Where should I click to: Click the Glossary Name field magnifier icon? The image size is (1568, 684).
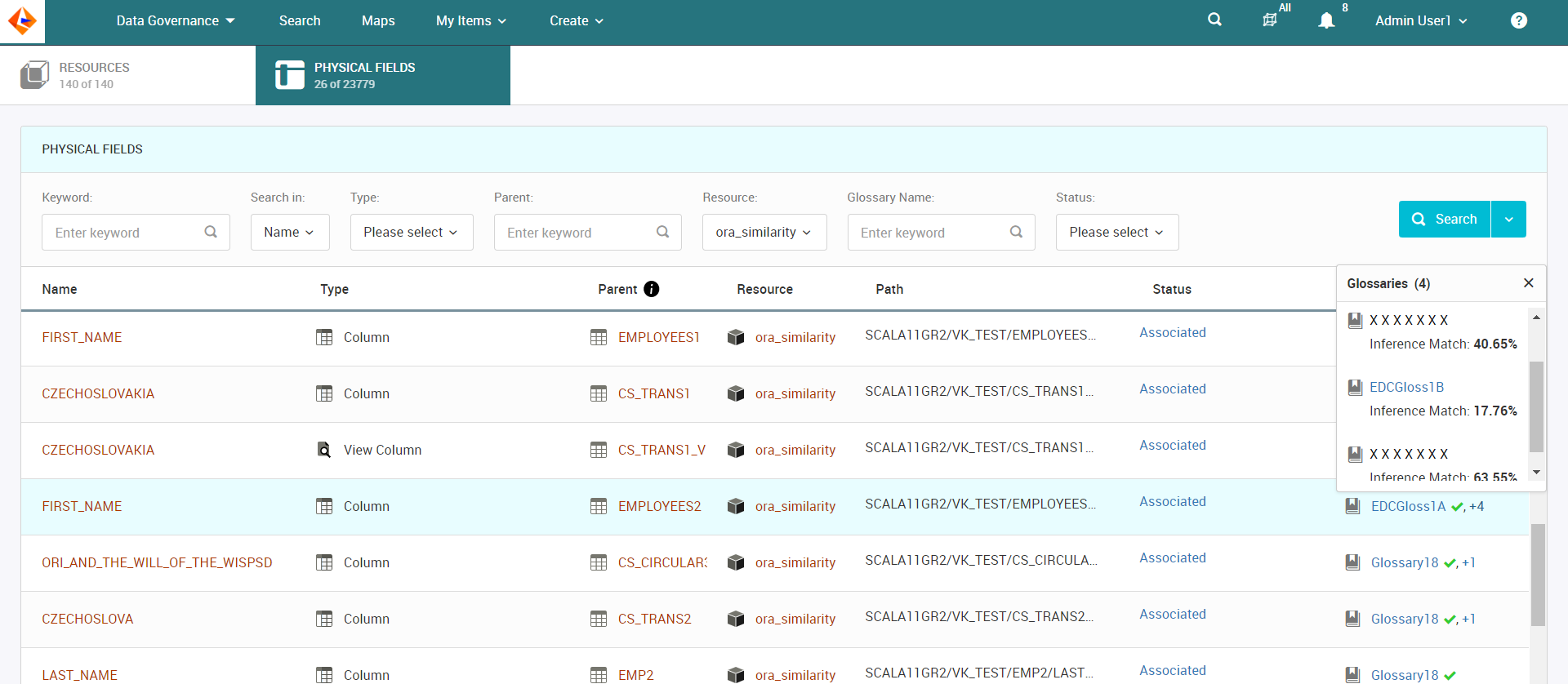[x=1016, y=232]
